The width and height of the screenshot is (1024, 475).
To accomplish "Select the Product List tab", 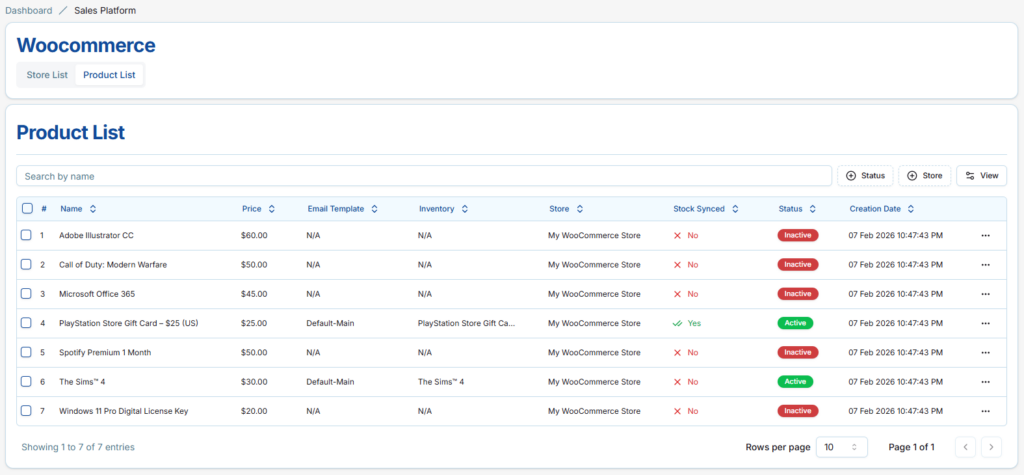I will 109,75.
